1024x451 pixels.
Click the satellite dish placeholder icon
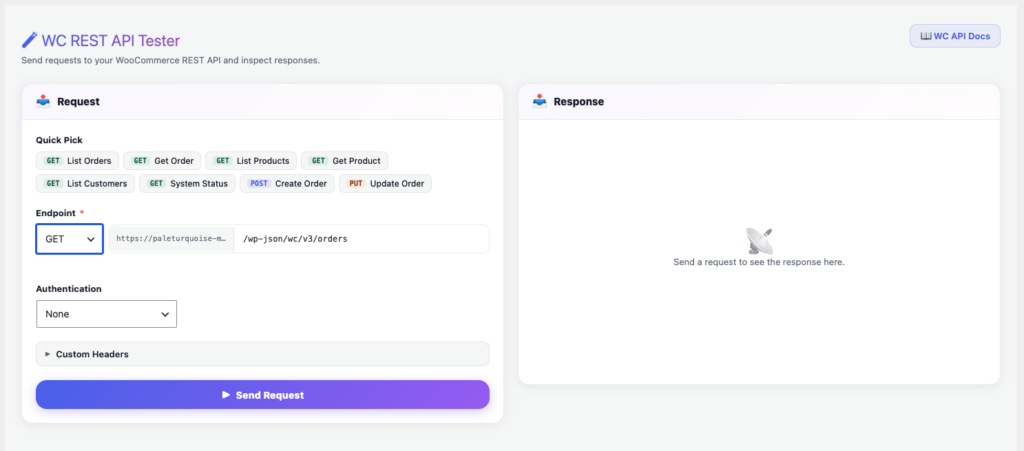coord(759,241)
